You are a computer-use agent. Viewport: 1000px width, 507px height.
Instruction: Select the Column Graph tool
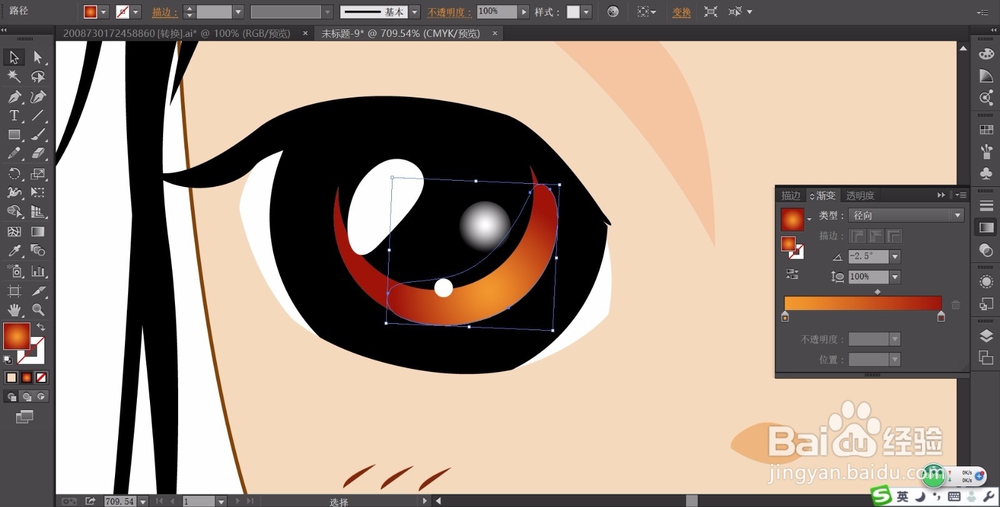pos(38,271)
